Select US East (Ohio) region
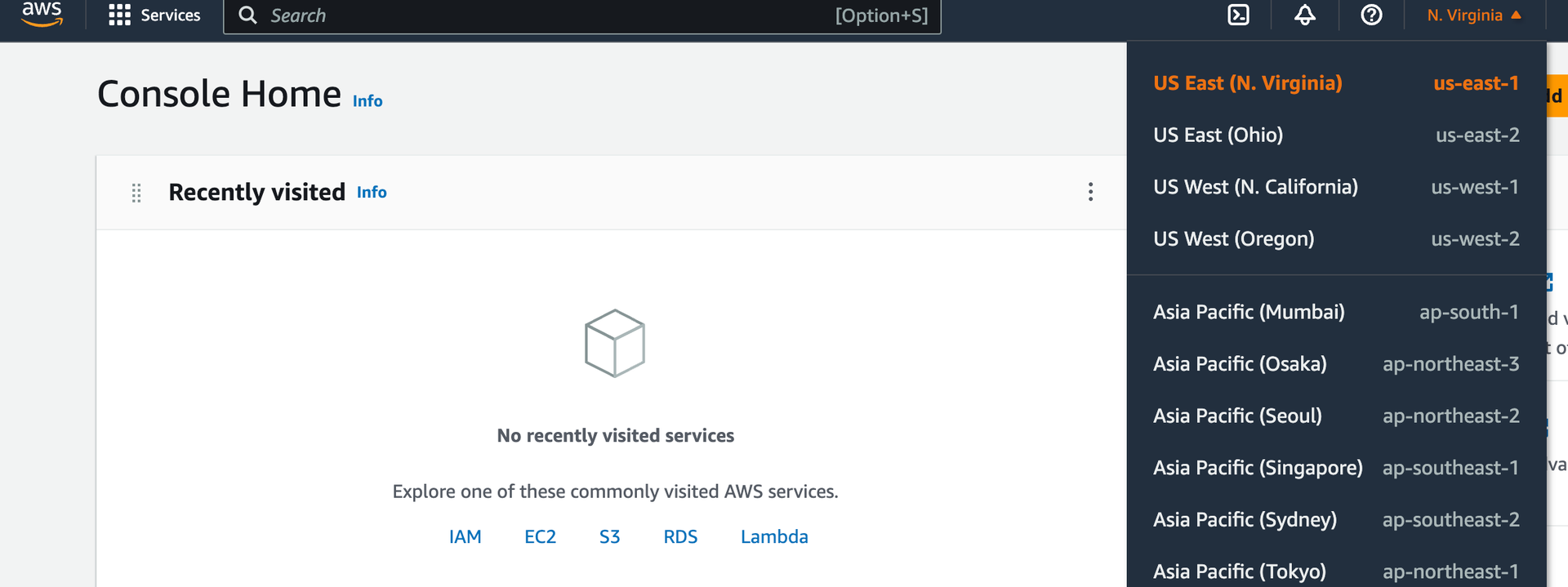This screenshot has width=1568, height=587. tap(1335, 135)
